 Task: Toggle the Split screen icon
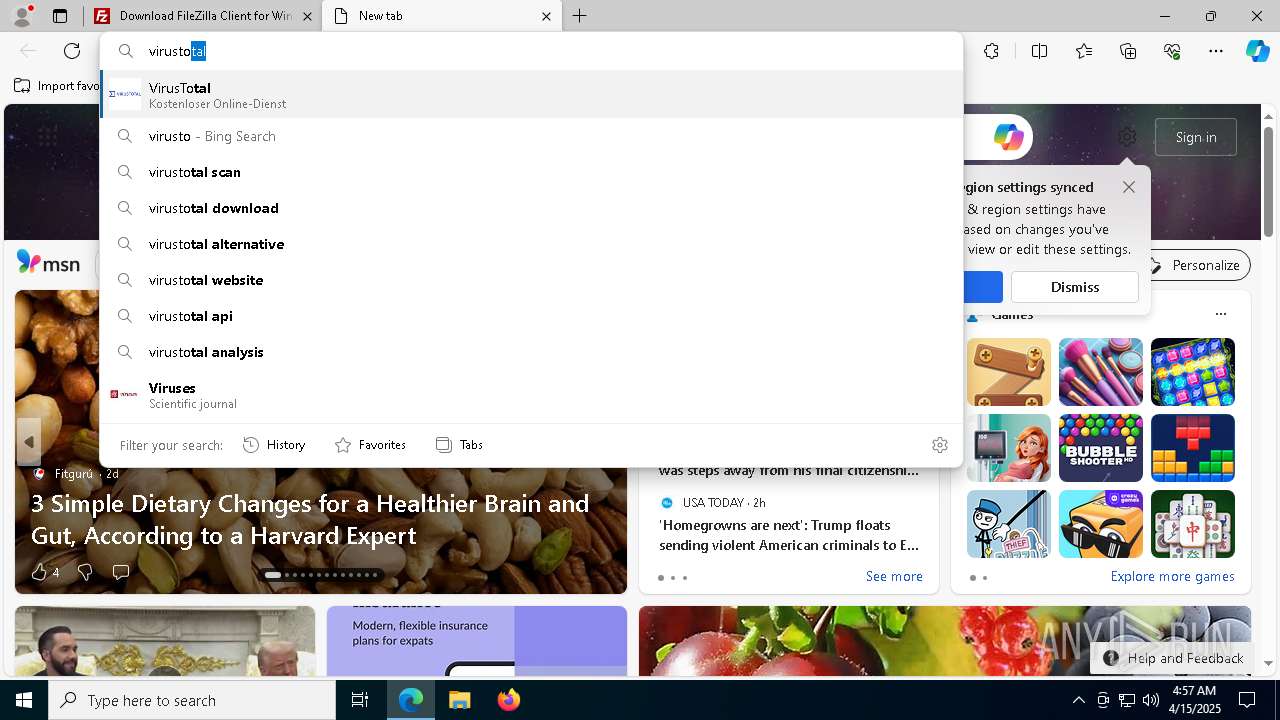pyautogui.click(x=1039, y=51)
